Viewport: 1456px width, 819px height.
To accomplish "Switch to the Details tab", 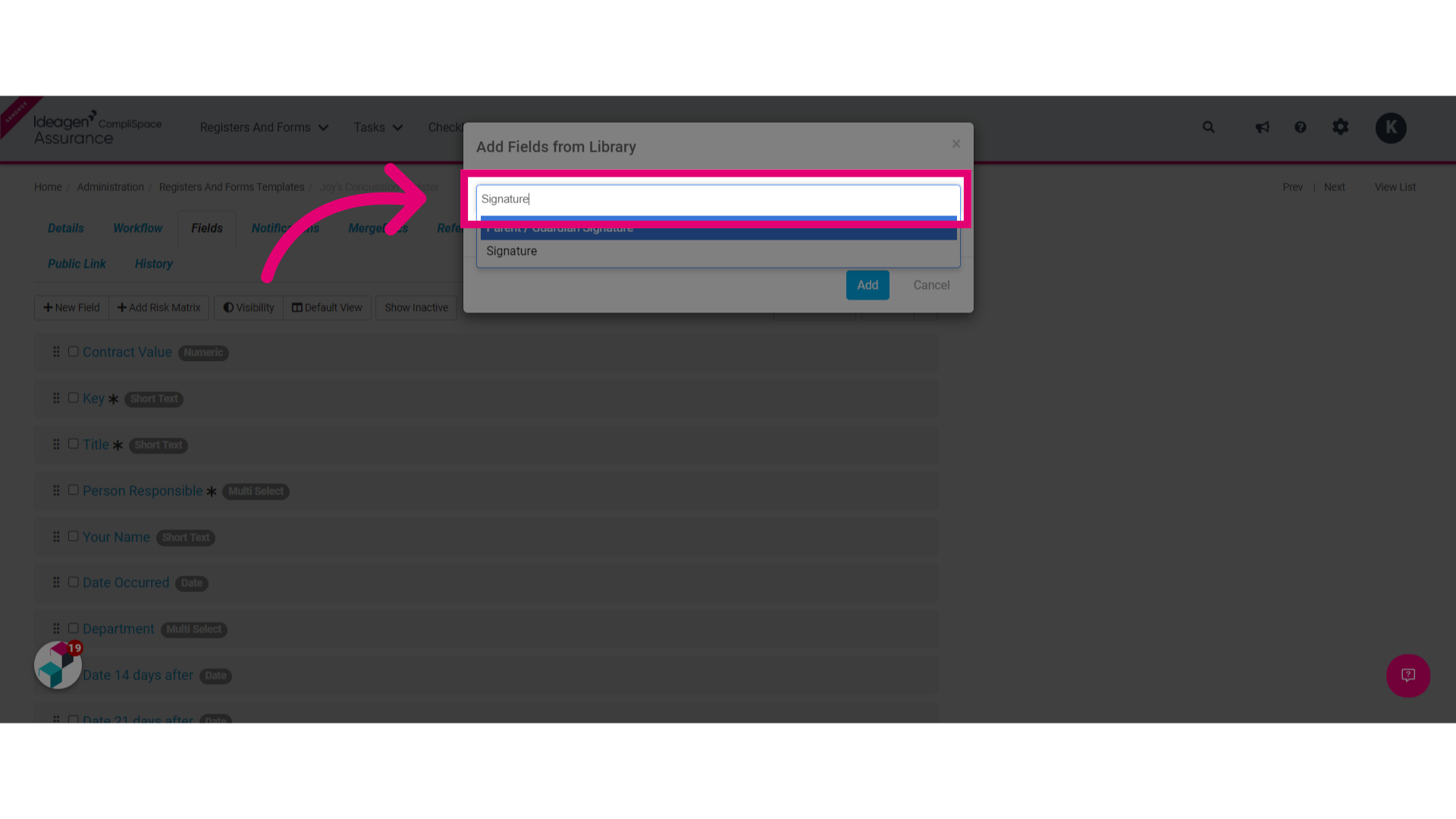I will click(x=66, y=228).
